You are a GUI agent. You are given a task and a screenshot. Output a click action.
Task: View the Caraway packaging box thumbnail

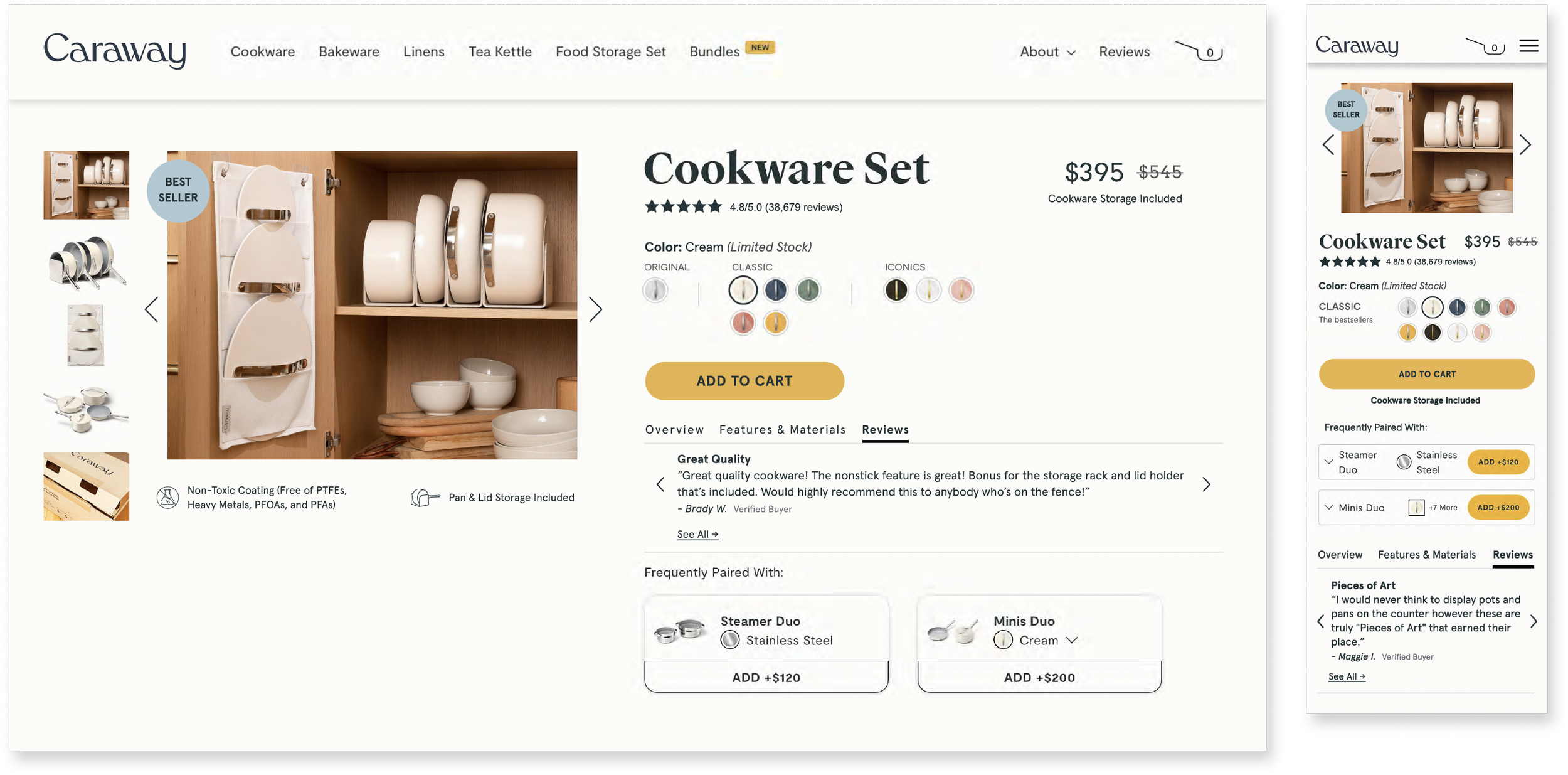pos(87,486)
